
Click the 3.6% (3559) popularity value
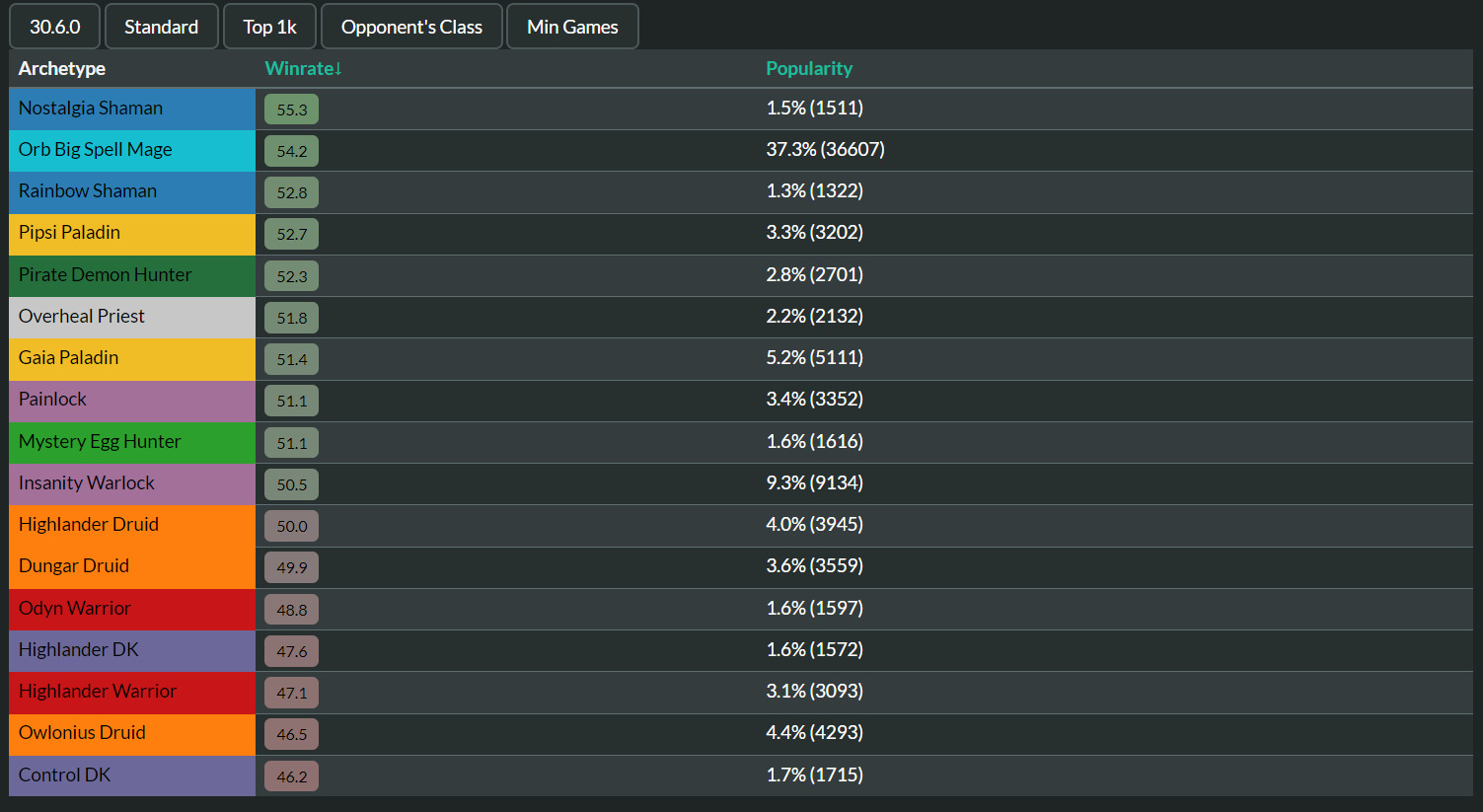815,565
